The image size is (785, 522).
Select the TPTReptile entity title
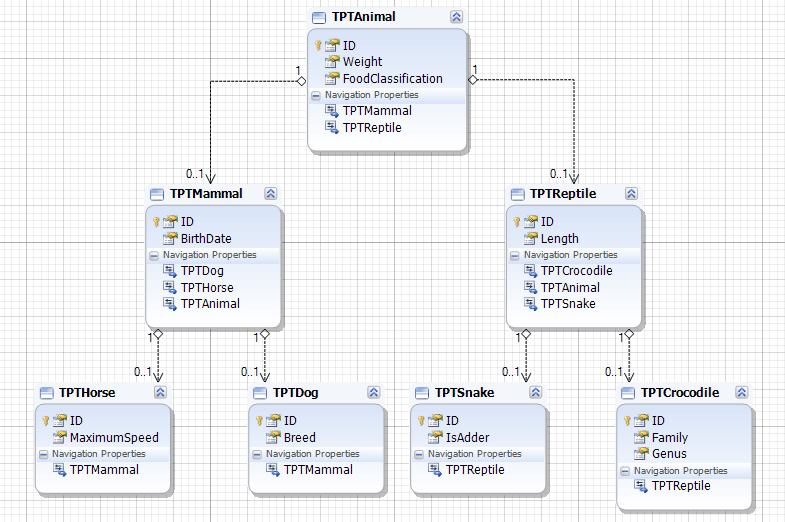(x=563, y=194)
